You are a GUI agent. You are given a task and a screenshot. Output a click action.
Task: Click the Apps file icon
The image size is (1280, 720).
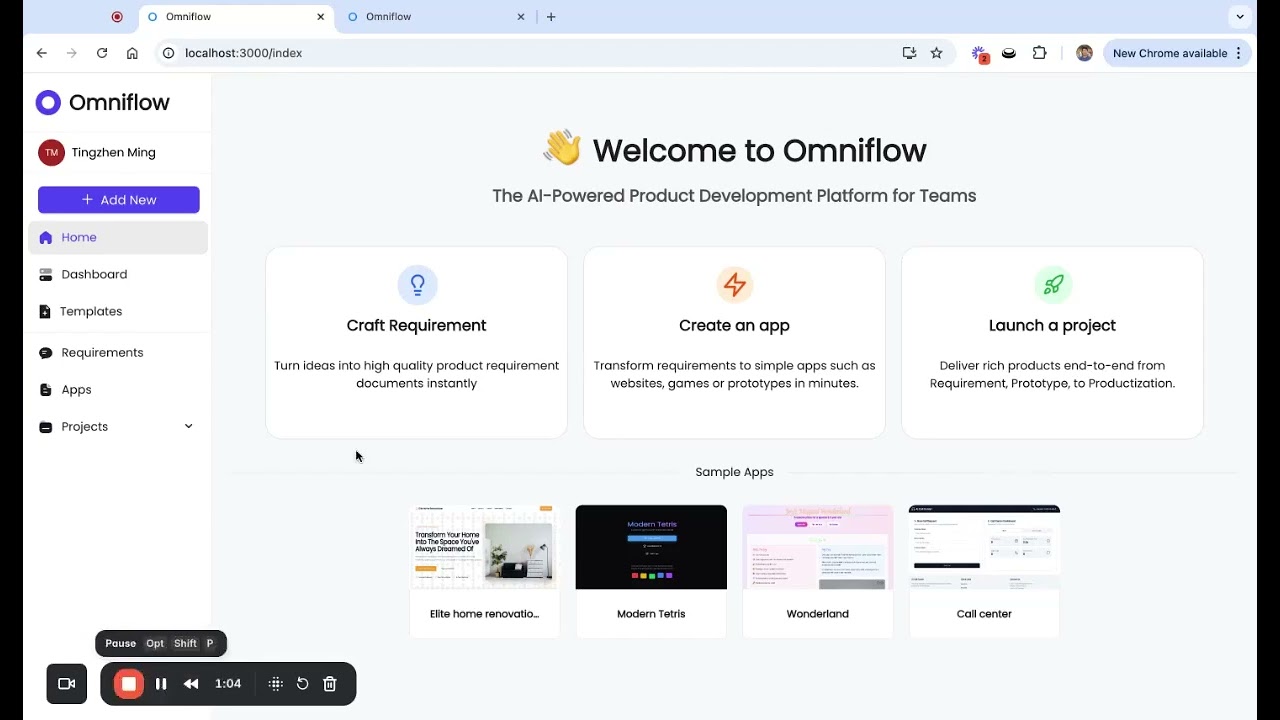(45, 390)
